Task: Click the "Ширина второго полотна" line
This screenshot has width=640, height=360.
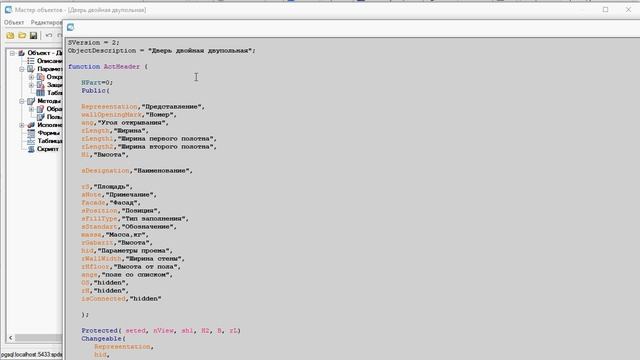Action: tap(149, 147)
